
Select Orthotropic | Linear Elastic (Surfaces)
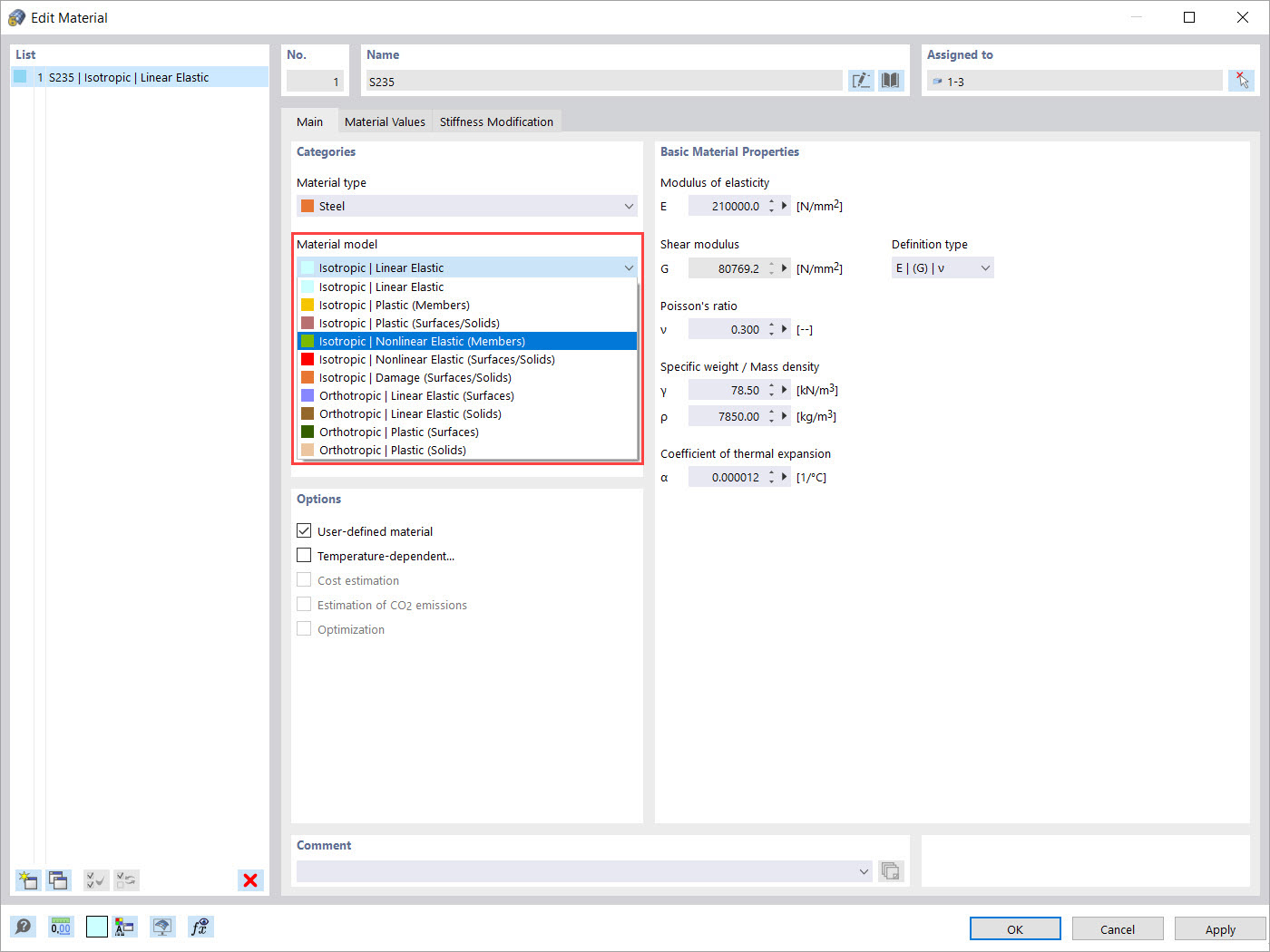point(467,395)
